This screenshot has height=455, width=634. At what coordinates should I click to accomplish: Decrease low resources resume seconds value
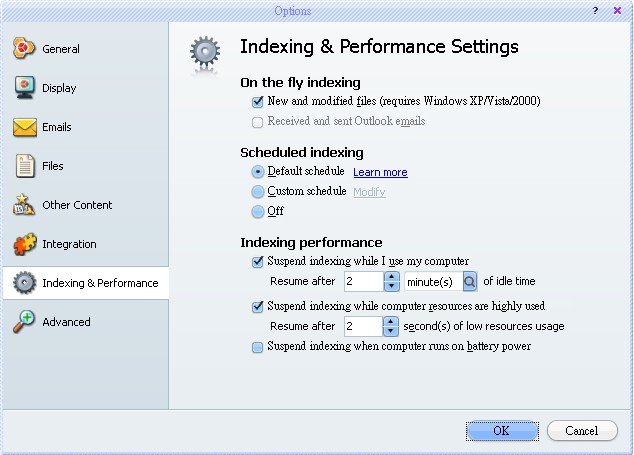391,331
